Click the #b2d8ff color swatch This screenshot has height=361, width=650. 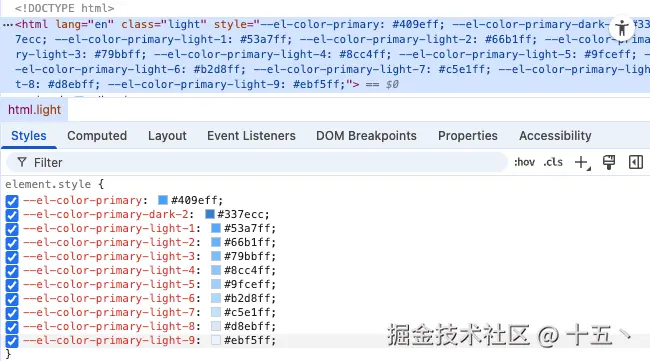216,298
